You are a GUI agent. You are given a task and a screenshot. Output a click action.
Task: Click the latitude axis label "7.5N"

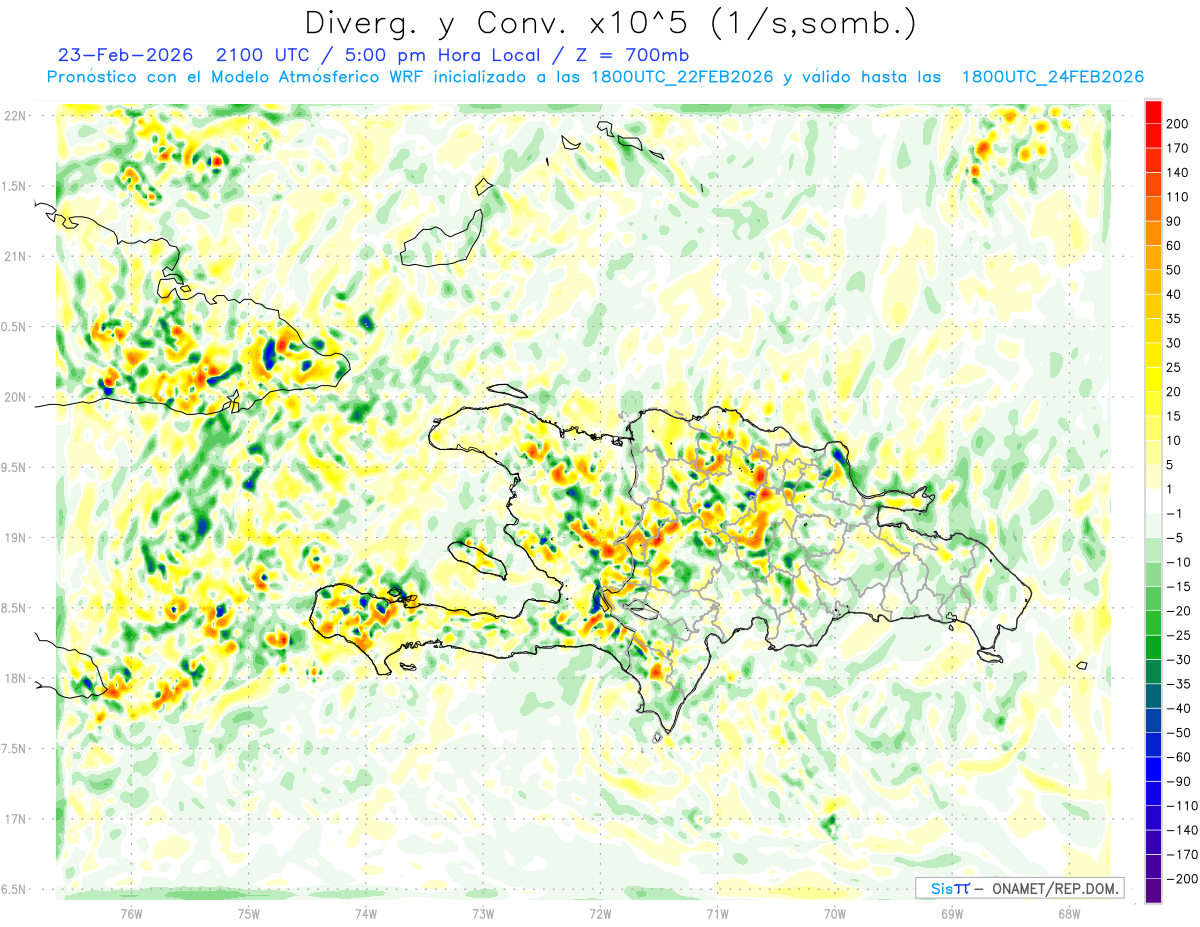click(14, 749)
